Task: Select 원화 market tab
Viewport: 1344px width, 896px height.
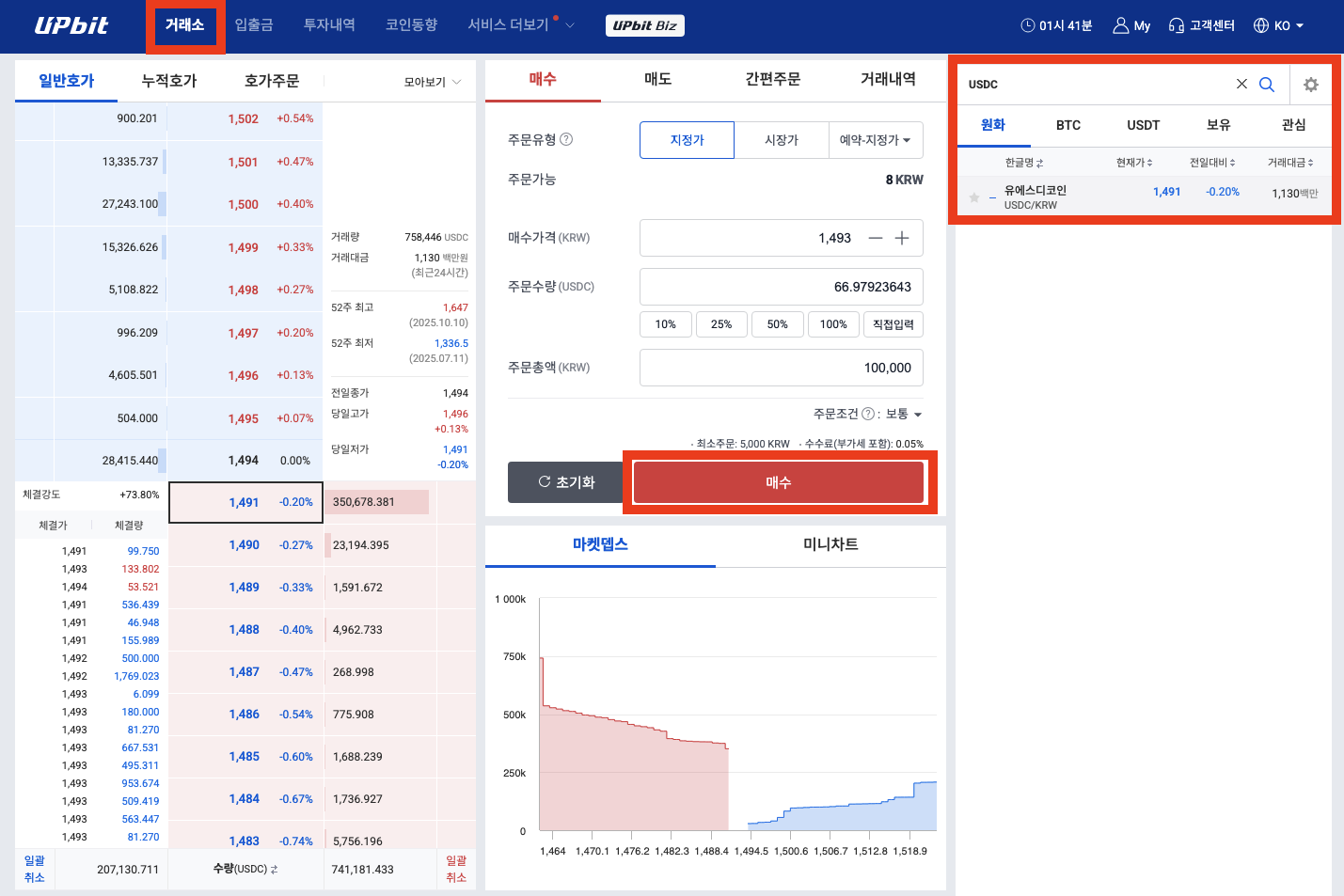Action: [993, 125]
